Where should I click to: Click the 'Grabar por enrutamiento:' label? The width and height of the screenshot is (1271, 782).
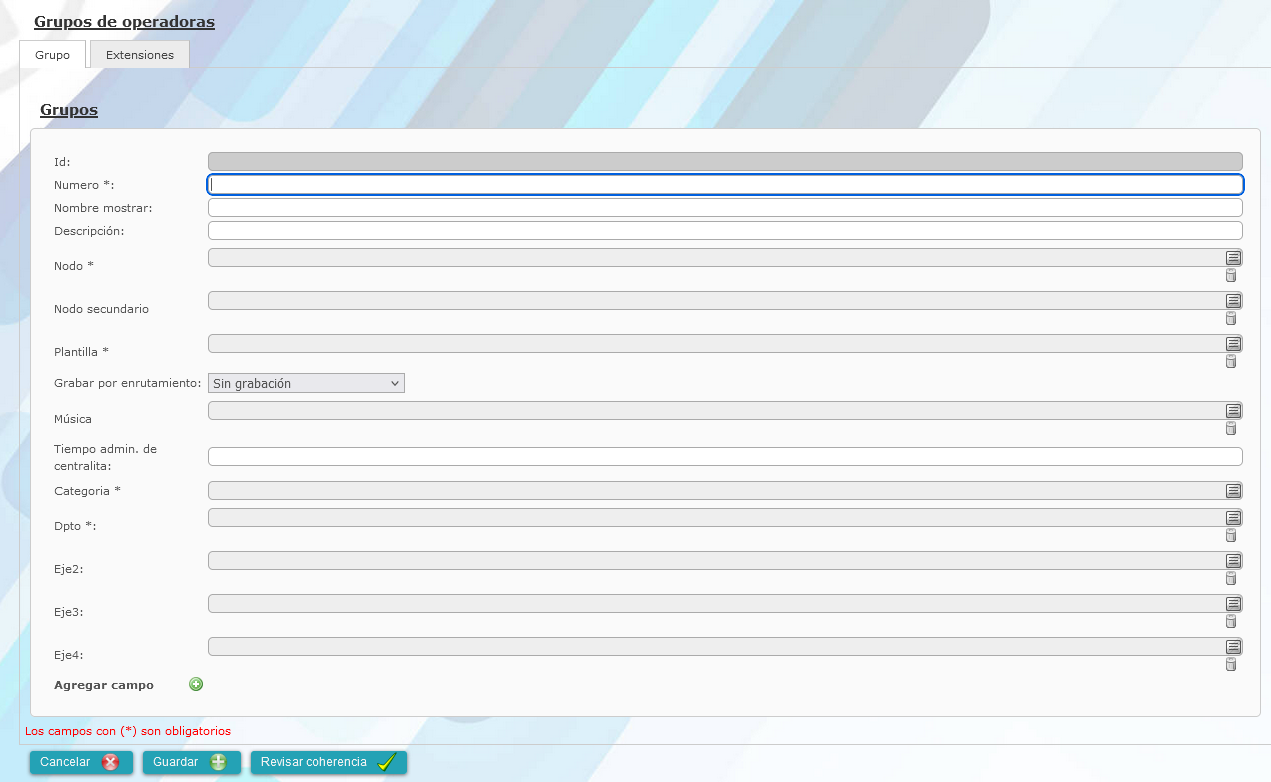(128, 383)
